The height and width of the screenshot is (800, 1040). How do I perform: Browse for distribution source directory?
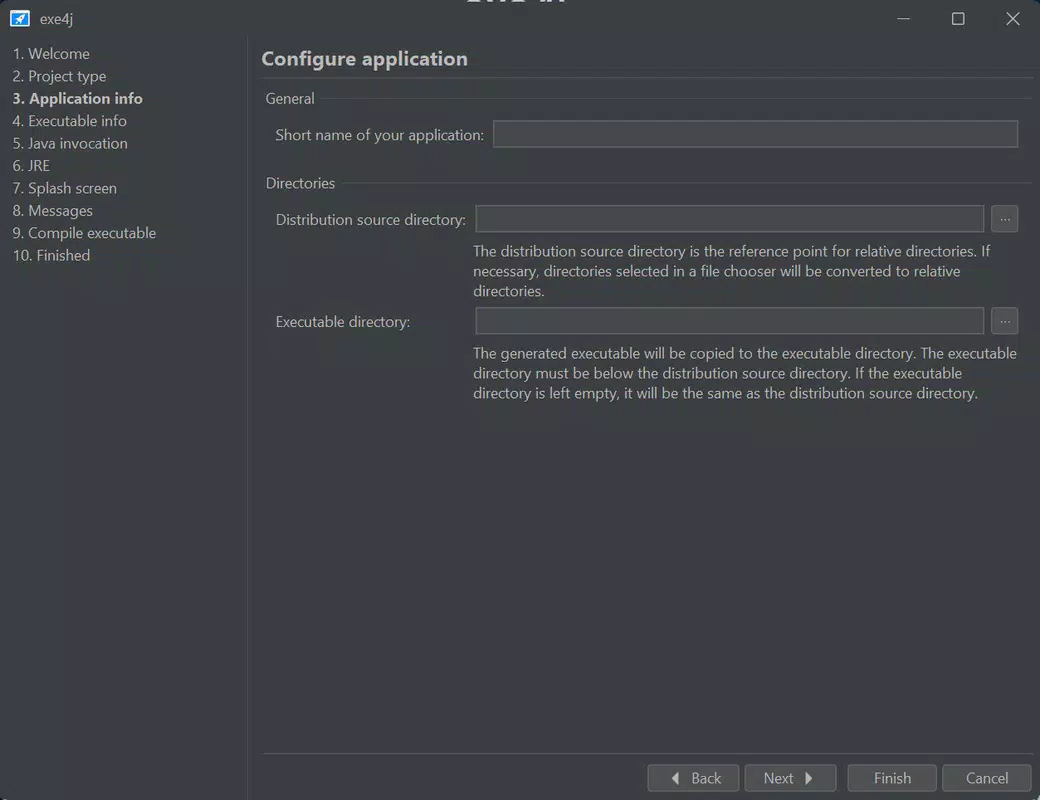[1004, 219]
